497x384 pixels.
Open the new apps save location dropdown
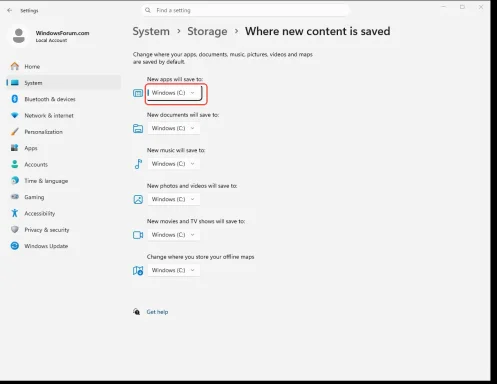174,93
